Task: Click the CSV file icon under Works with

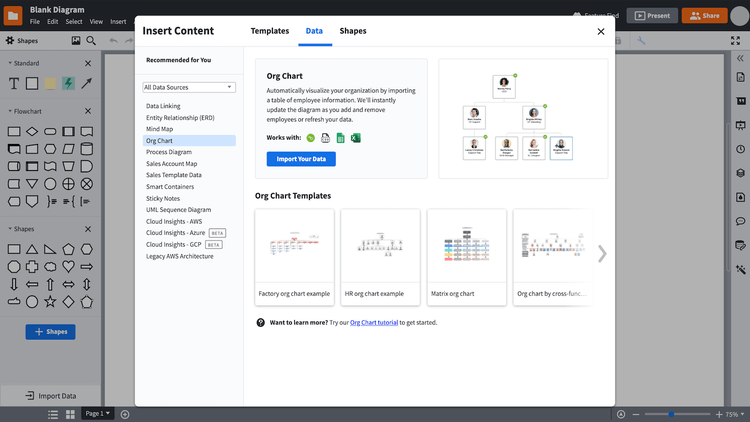Action: tap(325, 138)
